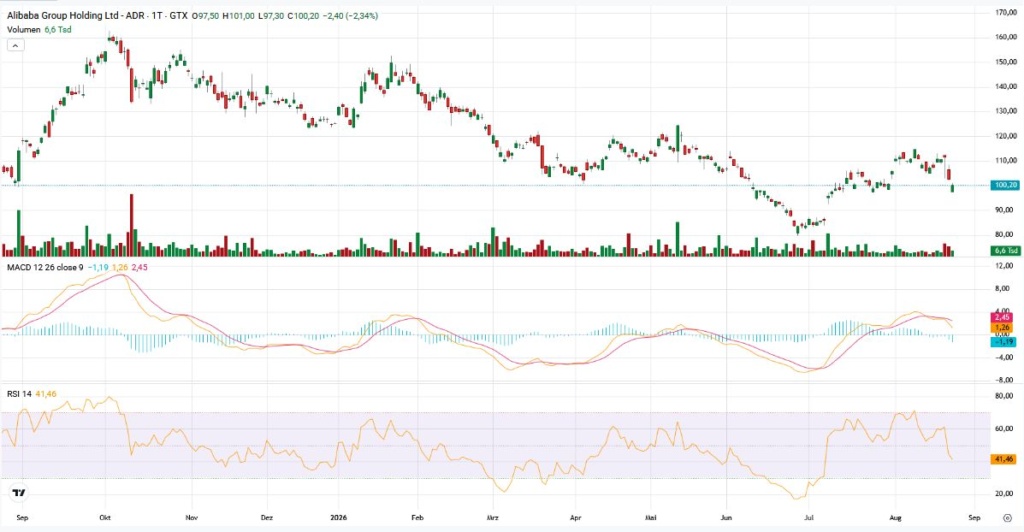Click the 120,00 price axis label
The width and height of the screenshot is (1024, 532).
1006,136
